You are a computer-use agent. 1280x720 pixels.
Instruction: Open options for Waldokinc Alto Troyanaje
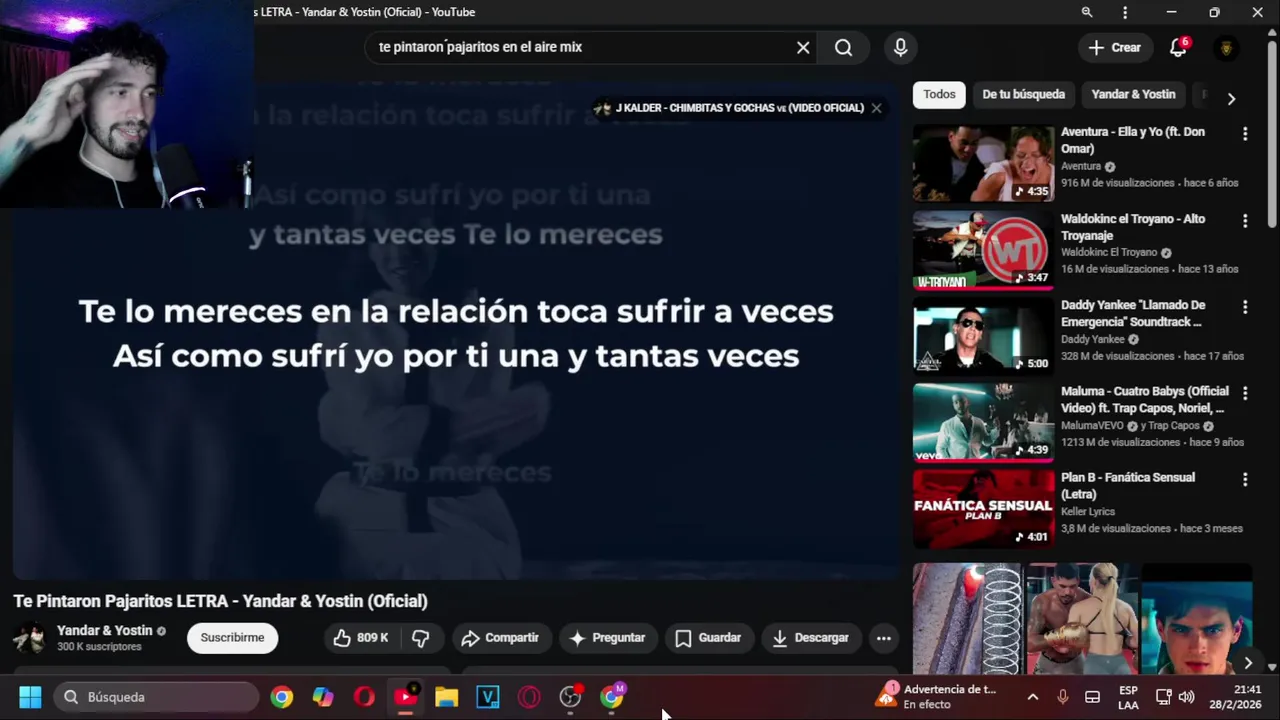tap(1245, 220)
